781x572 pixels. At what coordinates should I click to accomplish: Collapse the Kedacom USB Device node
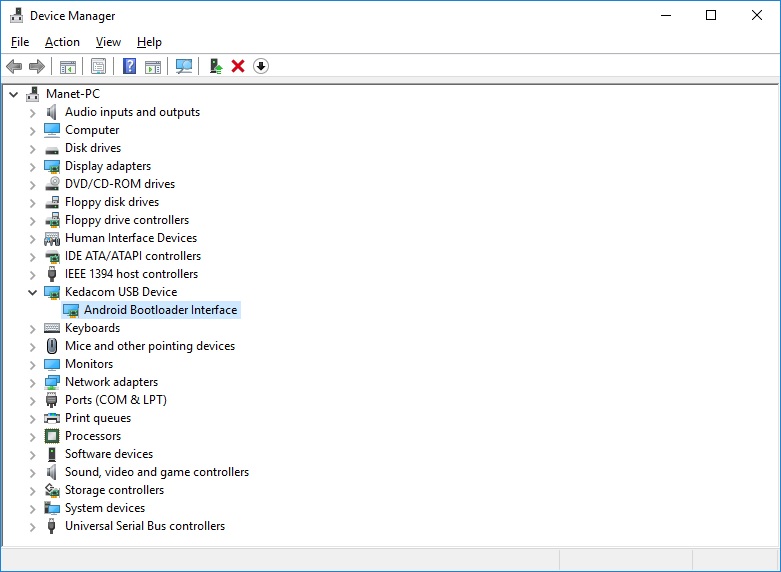pyautogui.click(x=32, y=292)
